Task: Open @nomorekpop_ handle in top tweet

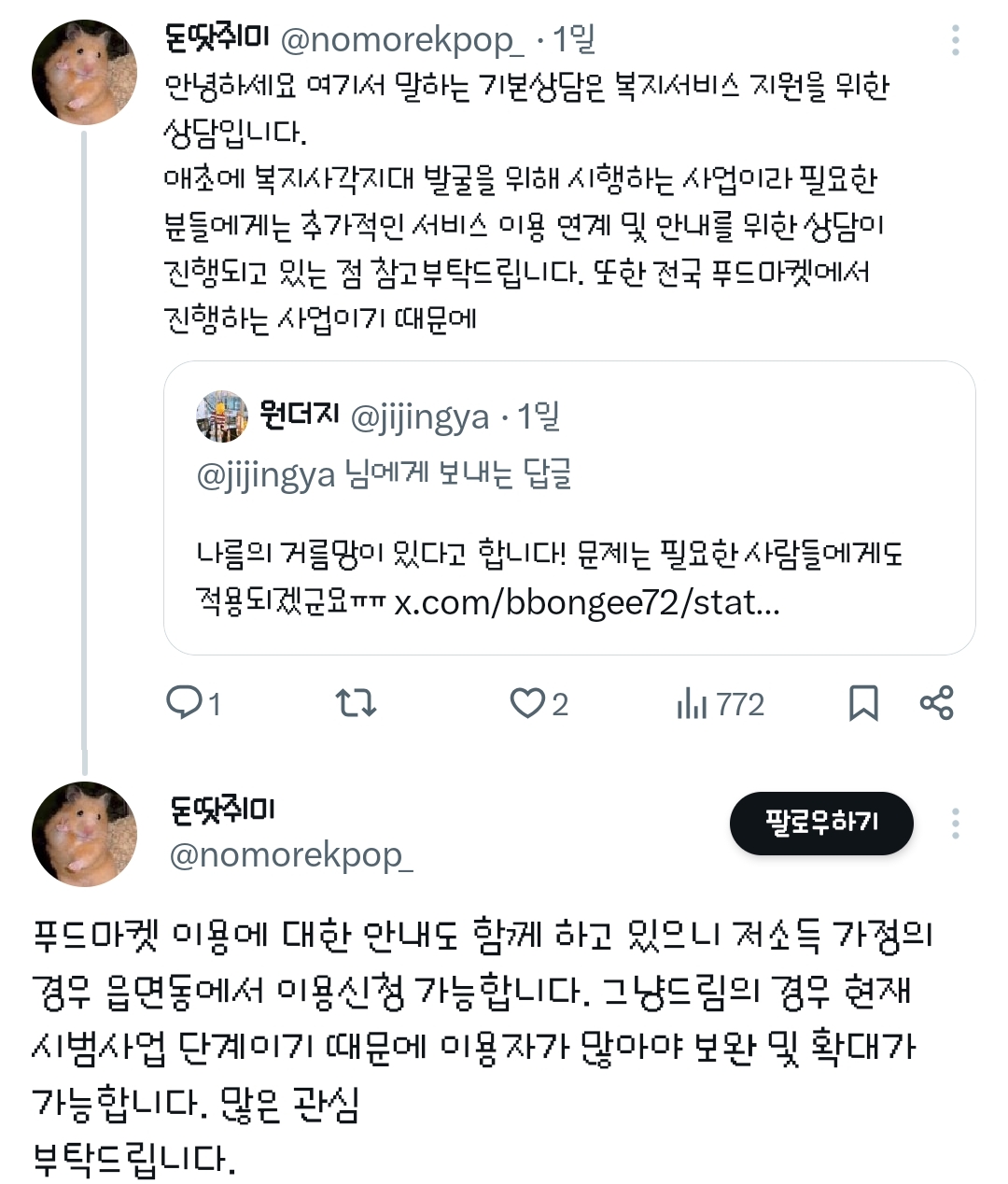Action: (402, 39)
